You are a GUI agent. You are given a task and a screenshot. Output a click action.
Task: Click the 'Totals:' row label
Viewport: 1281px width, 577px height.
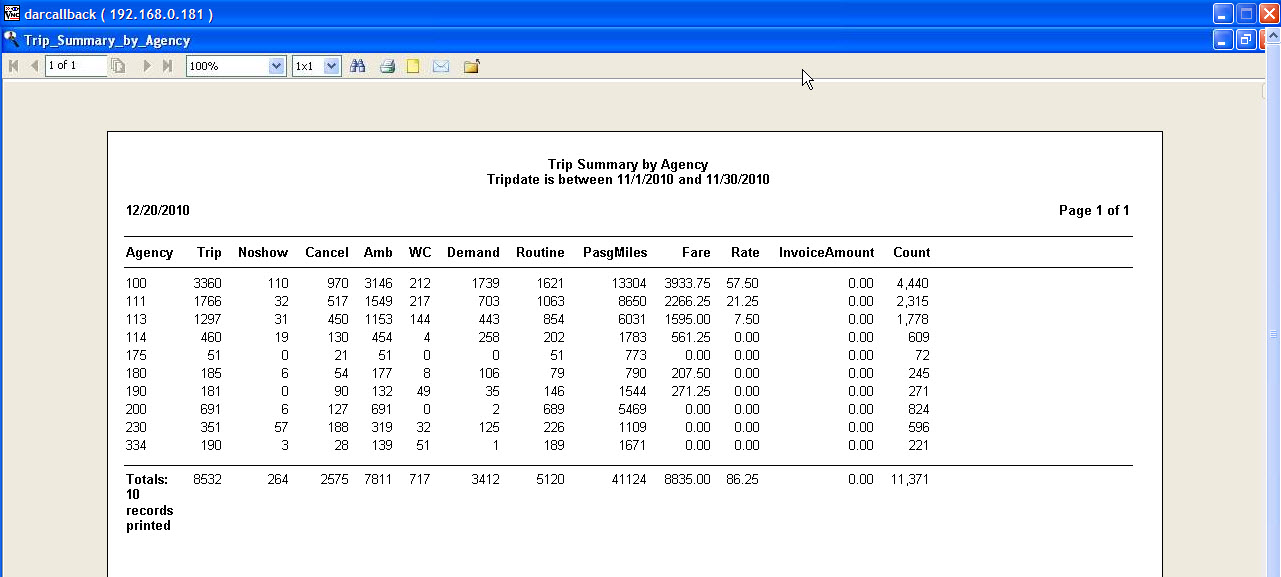tap(147, 480)
